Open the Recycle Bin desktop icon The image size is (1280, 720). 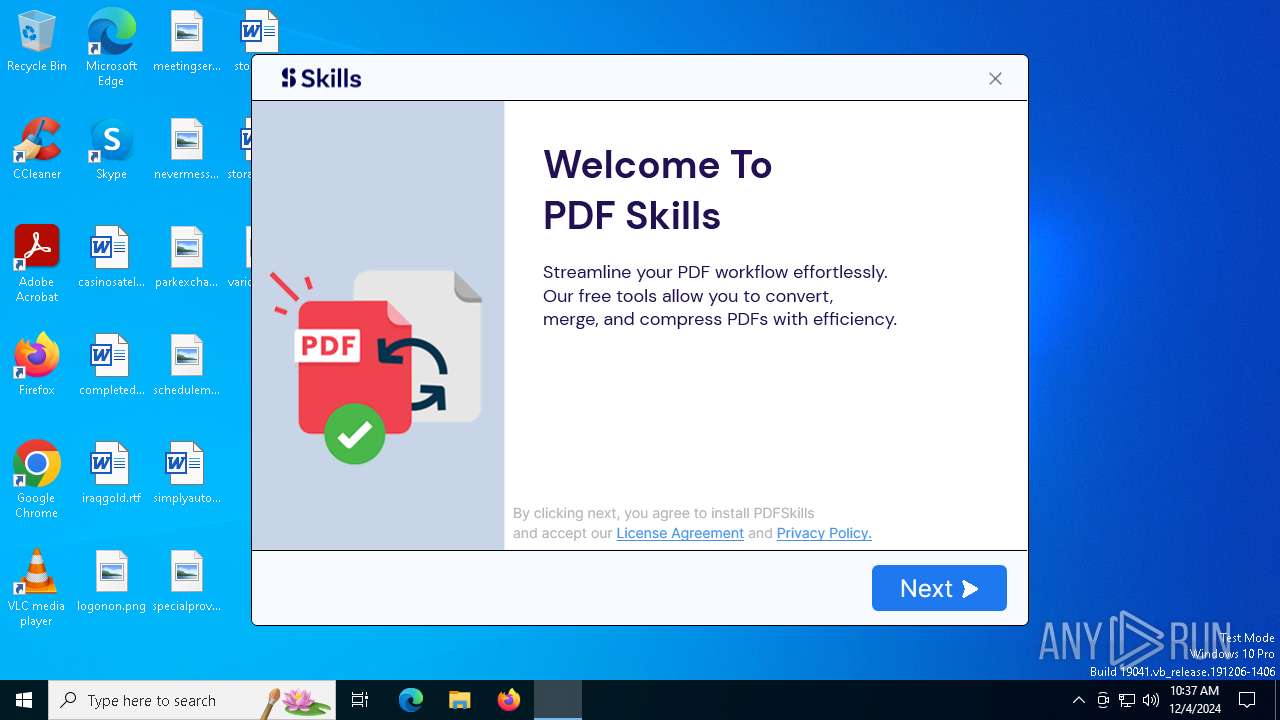point(37,42)
